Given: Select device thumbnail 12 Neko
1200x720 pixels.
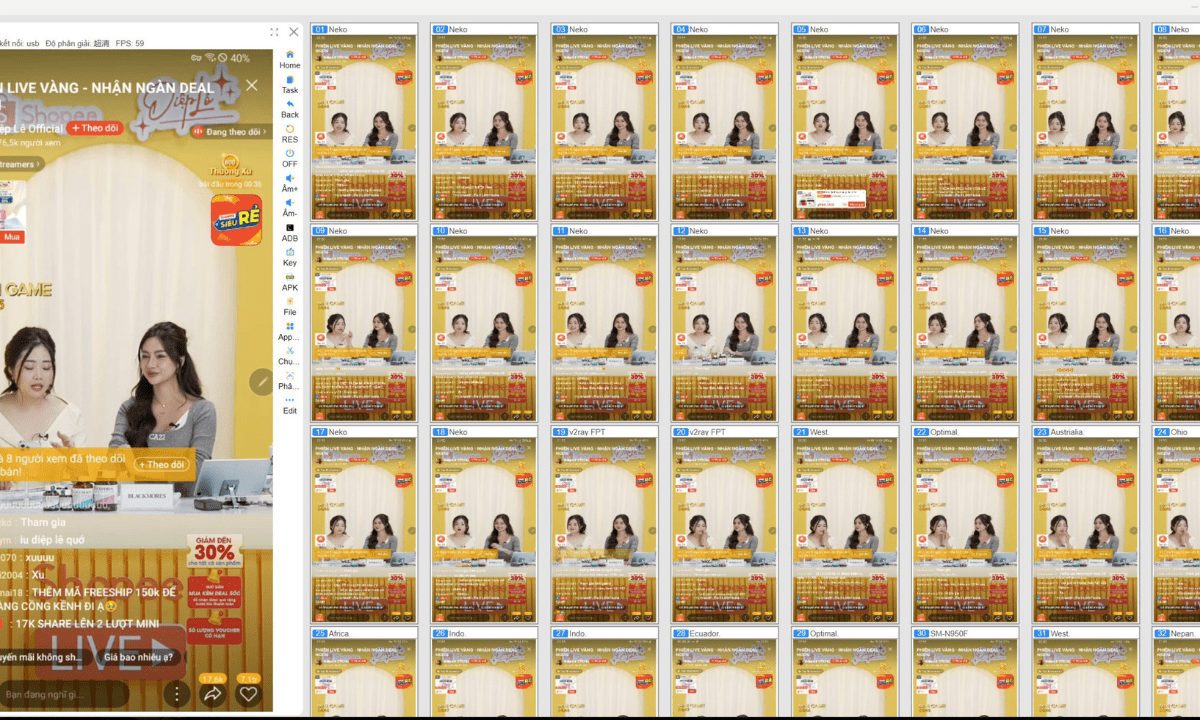Looking at the screenshot, I should 725,323.
